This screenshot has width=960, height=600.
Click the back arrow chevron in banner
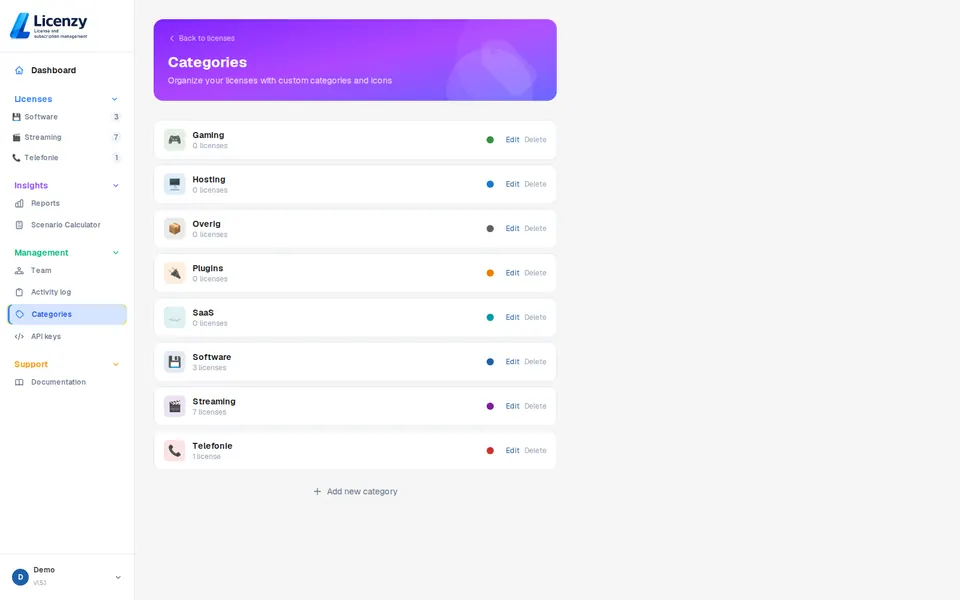point(172,38)
